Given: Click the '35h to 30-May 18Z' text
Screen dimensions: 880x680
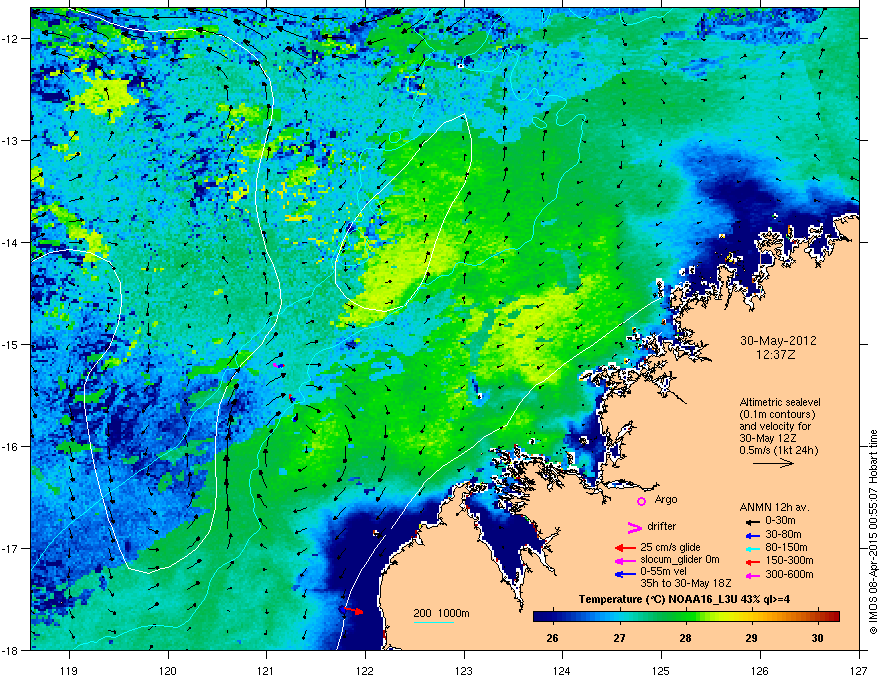Looking at the screenshot, I should 685,583.
